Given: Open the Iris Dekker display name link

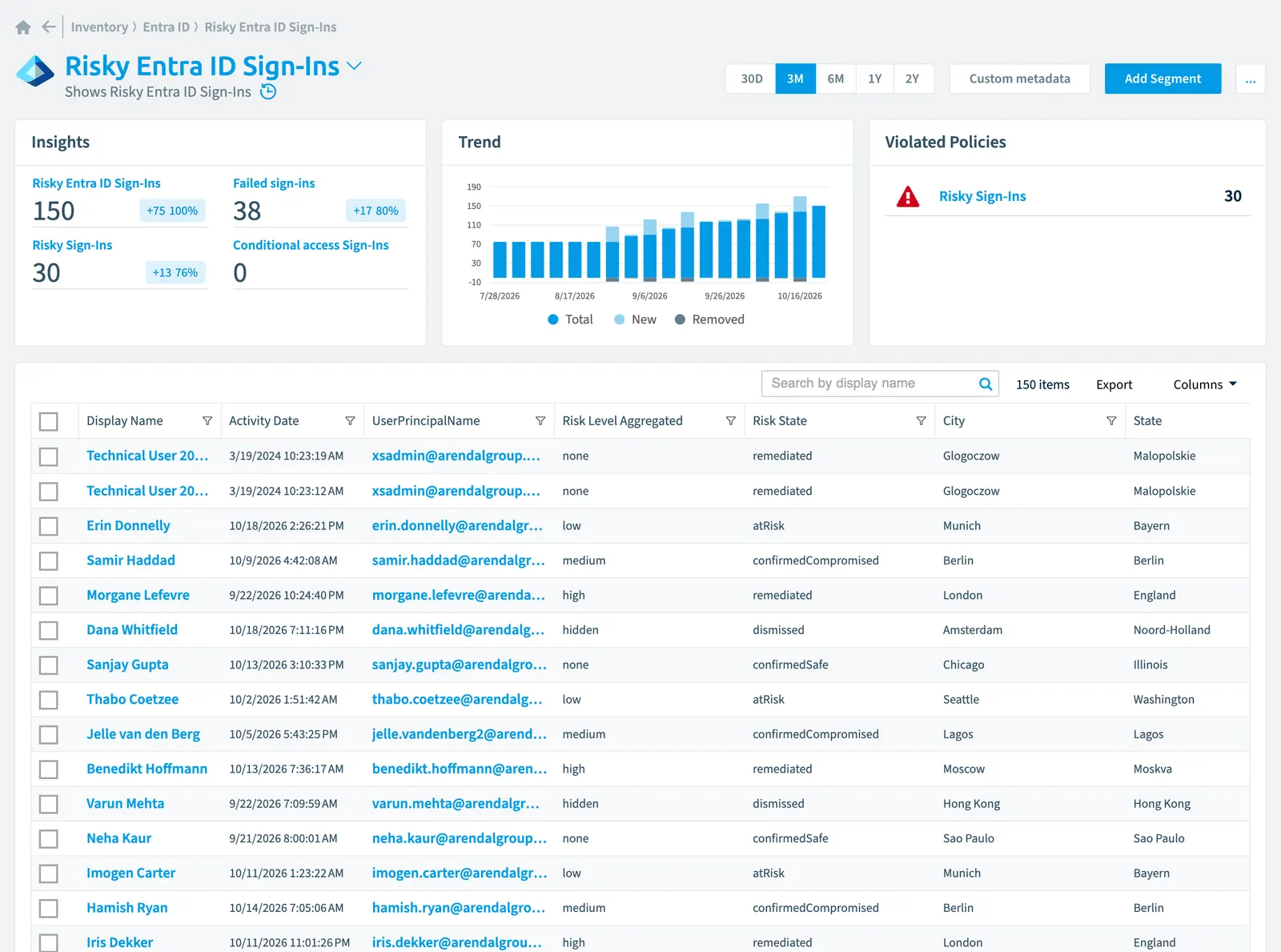Looking at the screenshot, I should pos(119,942).
